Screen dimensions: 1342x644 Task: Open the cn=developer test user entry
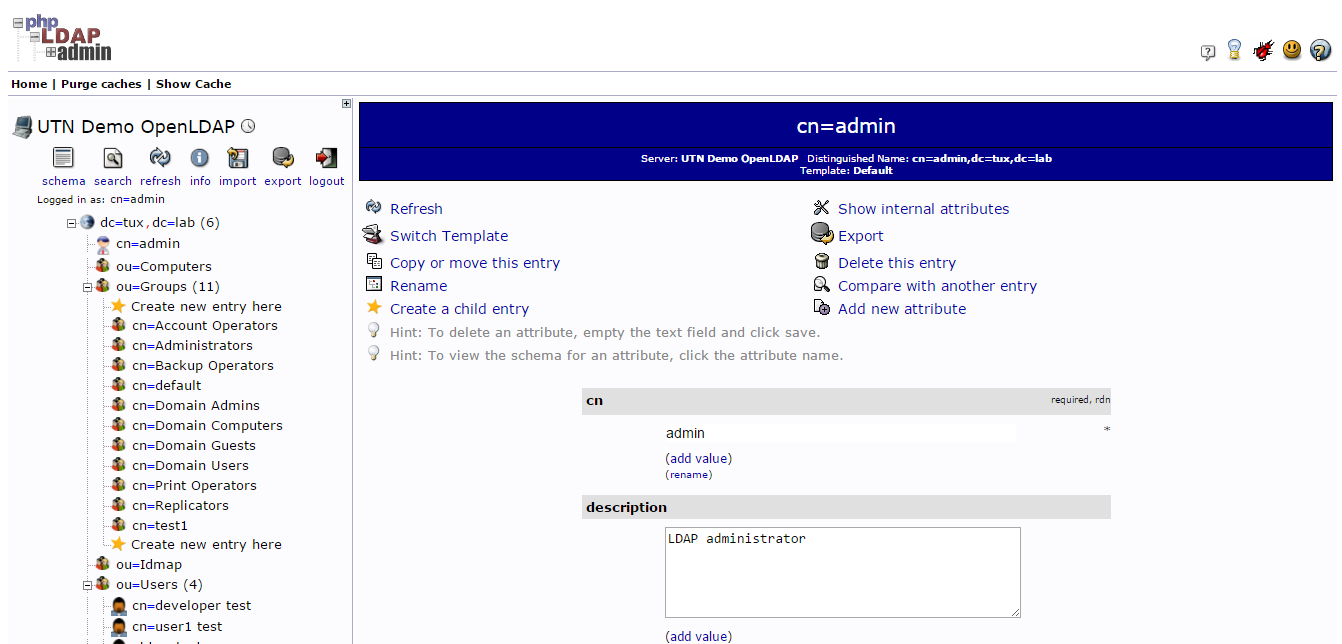coord(192,605)
